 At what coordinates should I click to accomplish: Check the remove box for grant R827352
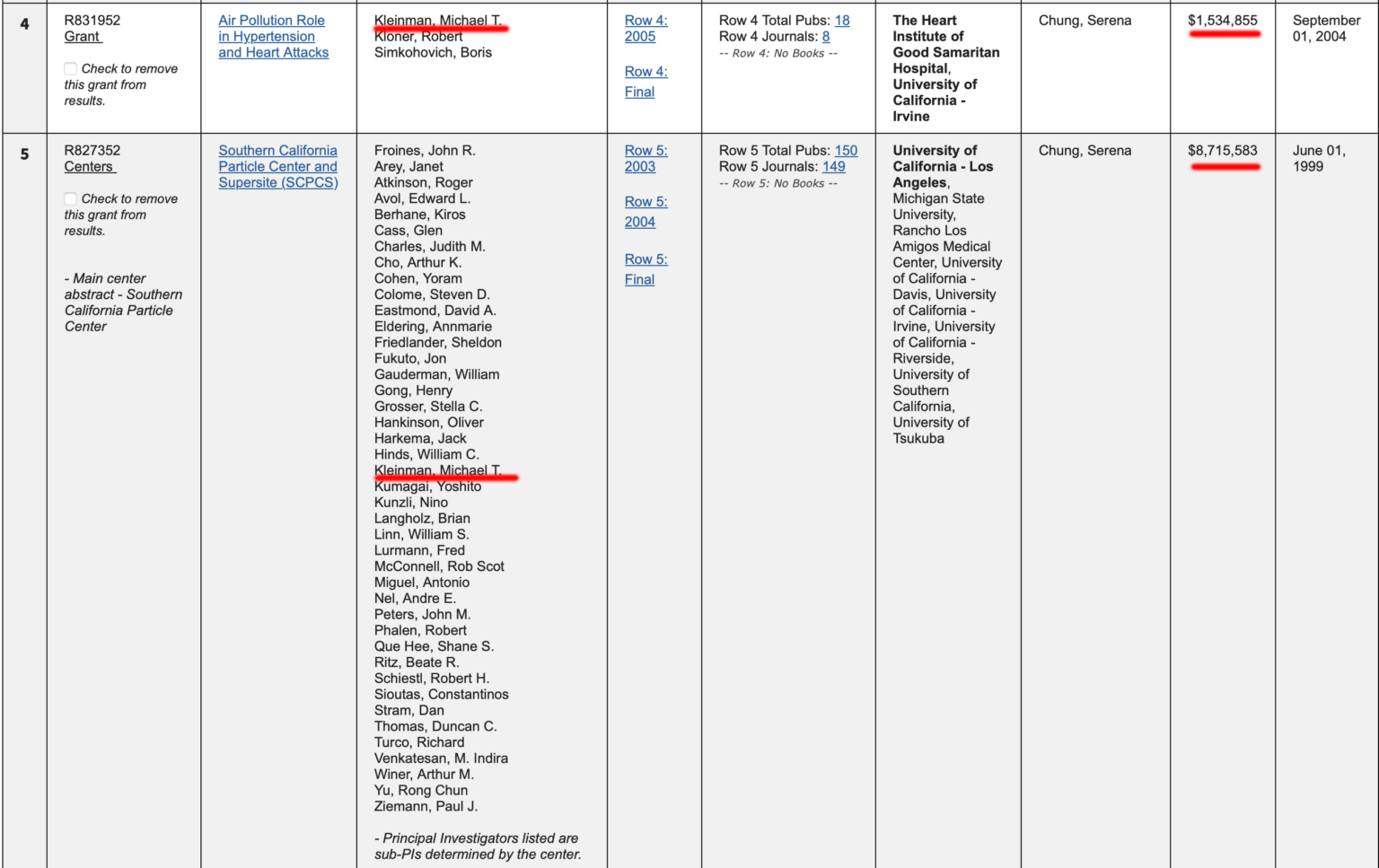[x=70, y=198]
